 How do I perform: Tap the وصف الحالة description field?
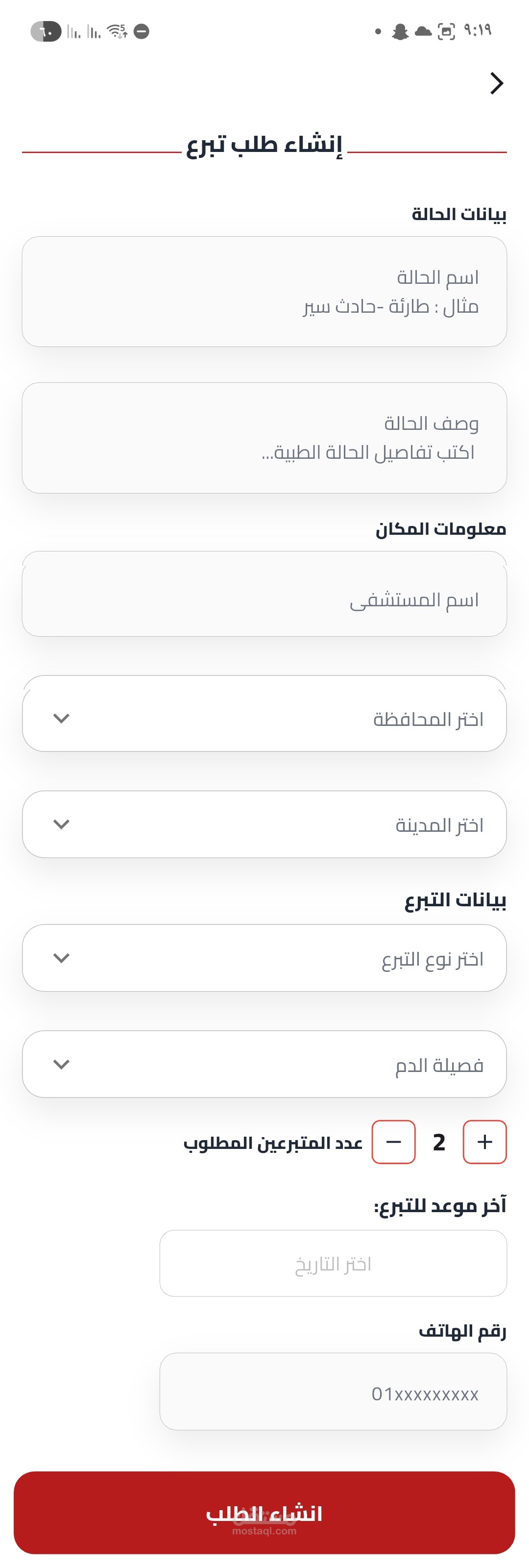pos(264,438)
